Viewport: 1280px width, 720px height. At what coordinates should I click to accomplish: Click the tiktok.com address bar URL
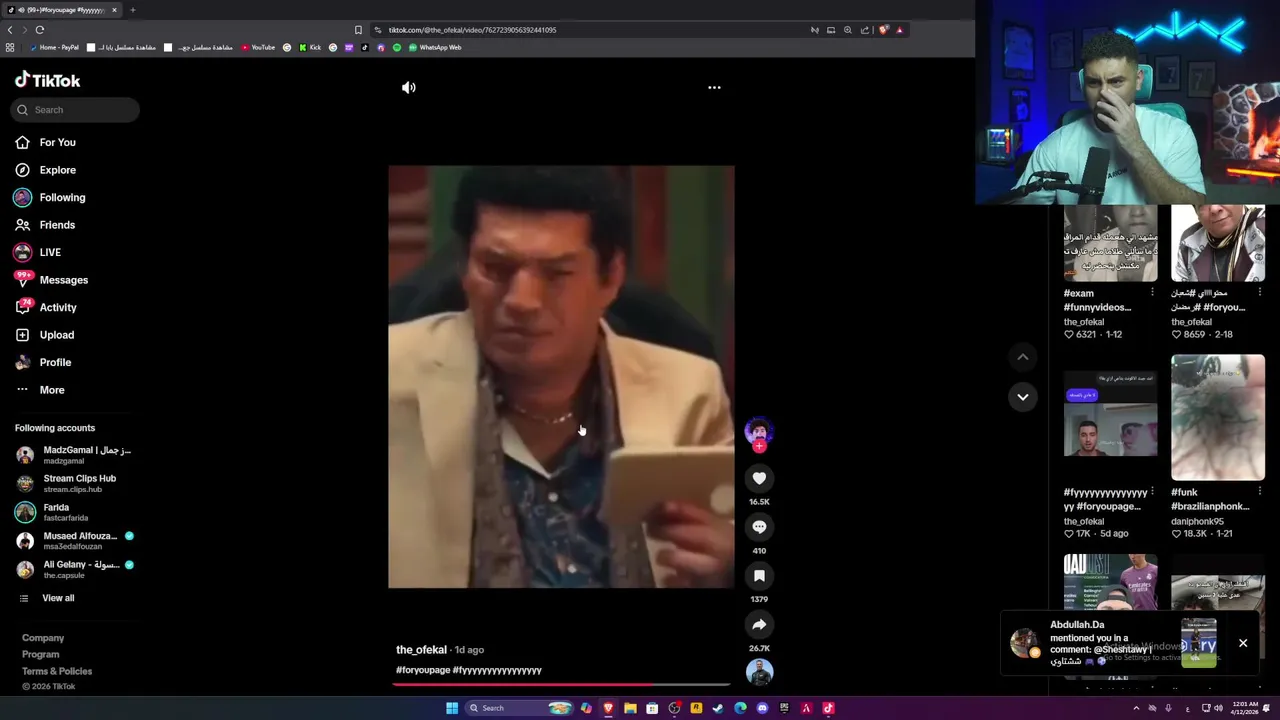point(472,30)
